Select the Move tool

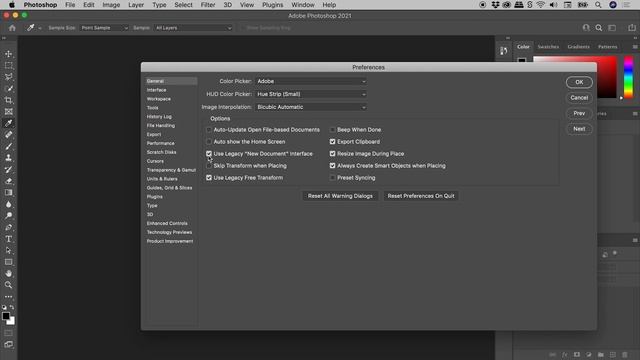tap(9, 54)
